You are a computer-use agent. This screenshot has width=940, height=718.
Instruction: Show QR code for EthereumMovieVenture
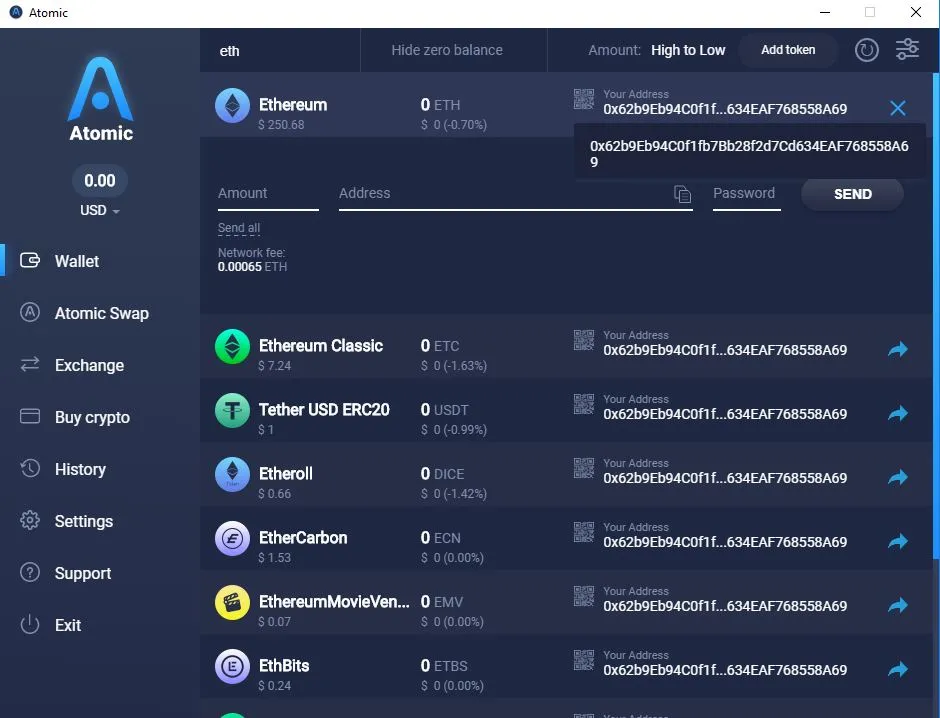583,596
